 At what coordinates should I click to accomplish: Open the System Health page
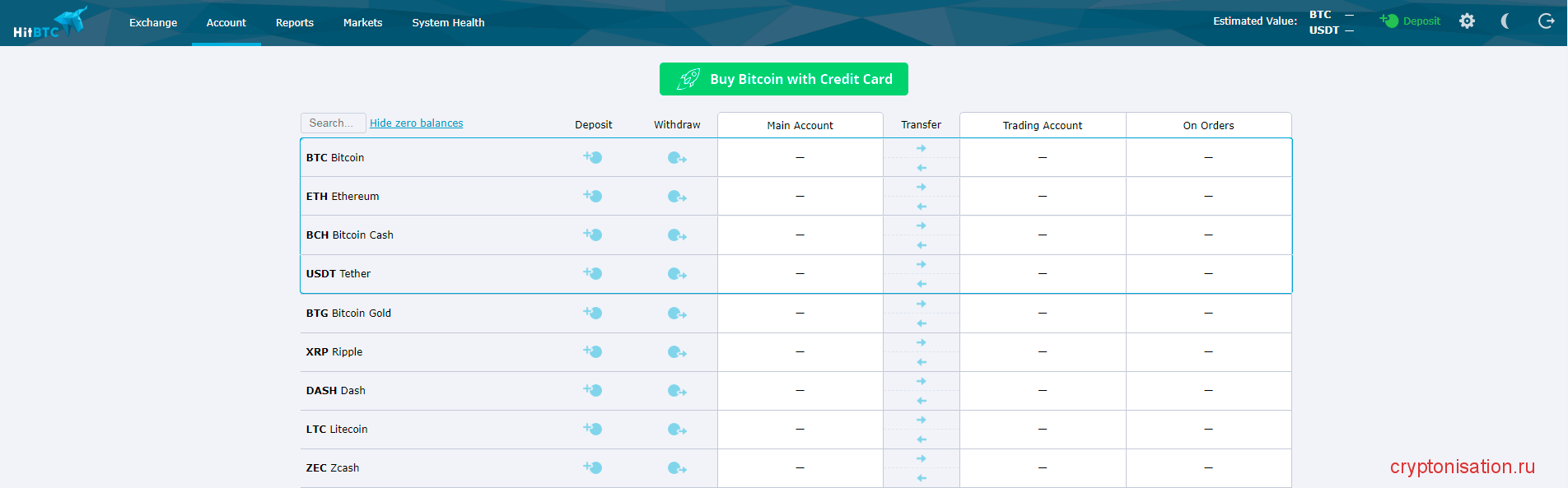coord(448,23)
